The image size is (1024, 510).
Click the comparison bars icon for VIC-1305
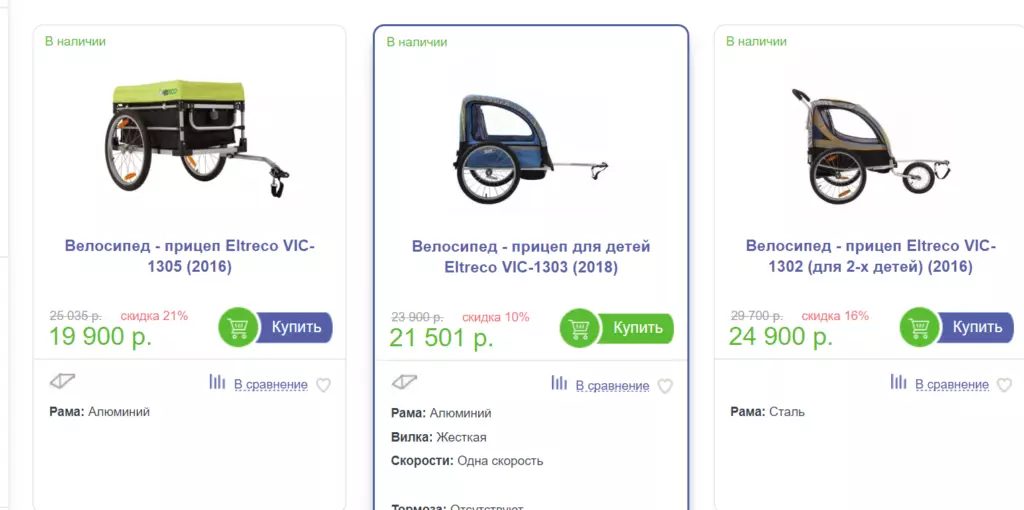click(x=217, y=381)
